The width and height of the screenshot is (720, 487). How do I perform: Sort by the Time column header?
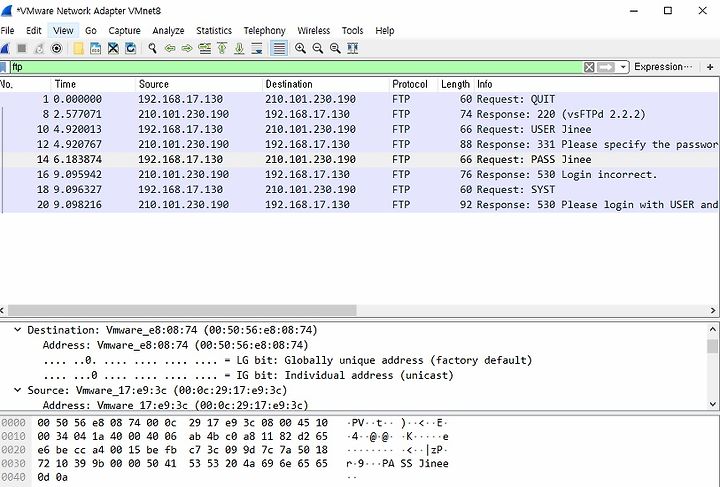coord(93,84)
